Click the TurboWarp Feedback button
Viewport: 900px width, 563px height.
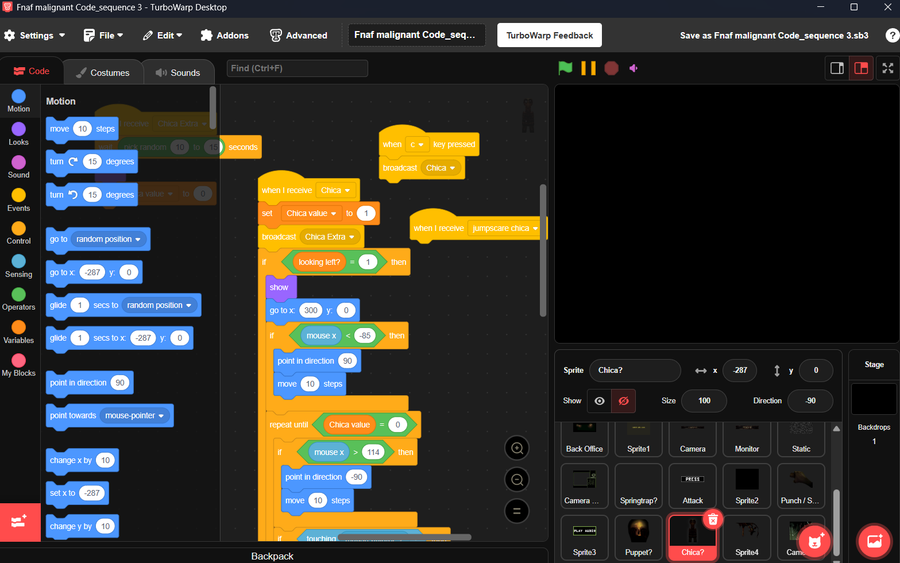549,35
